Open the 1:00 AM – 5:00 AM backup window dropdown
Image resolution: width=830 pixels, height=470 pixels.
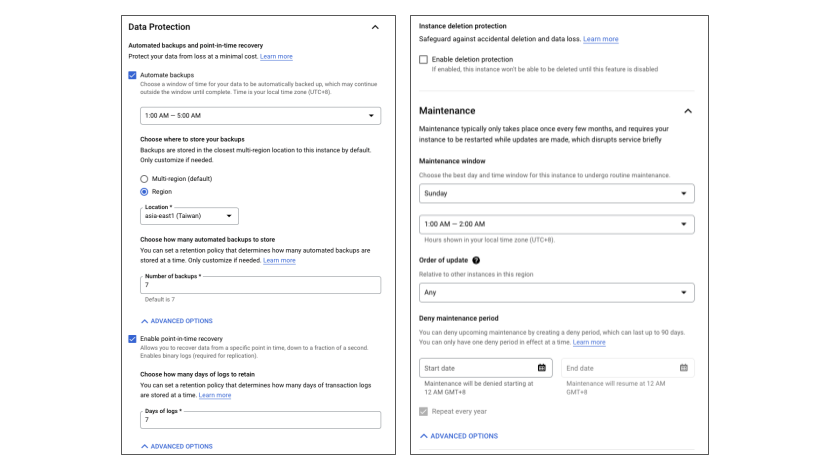coord(260,115)
